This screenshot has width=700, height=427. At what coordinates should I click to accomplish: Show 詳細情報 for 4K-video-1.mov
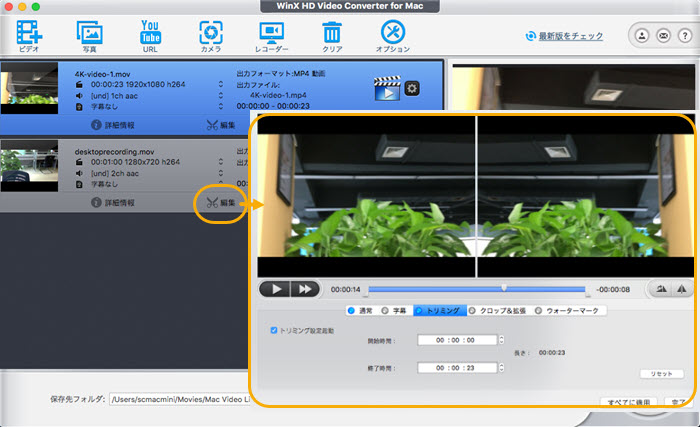click(112, 125)
